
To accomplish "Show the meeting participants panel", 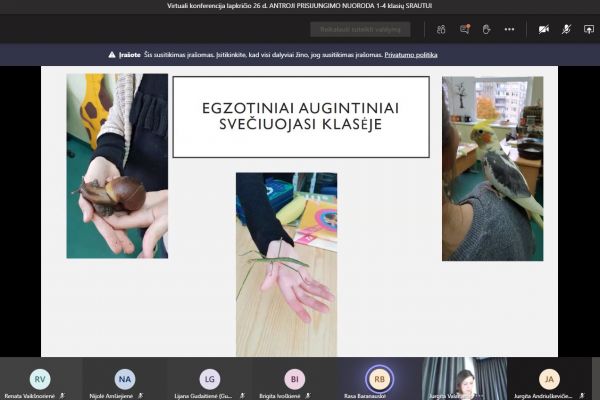I will click(x=441, y=29).
